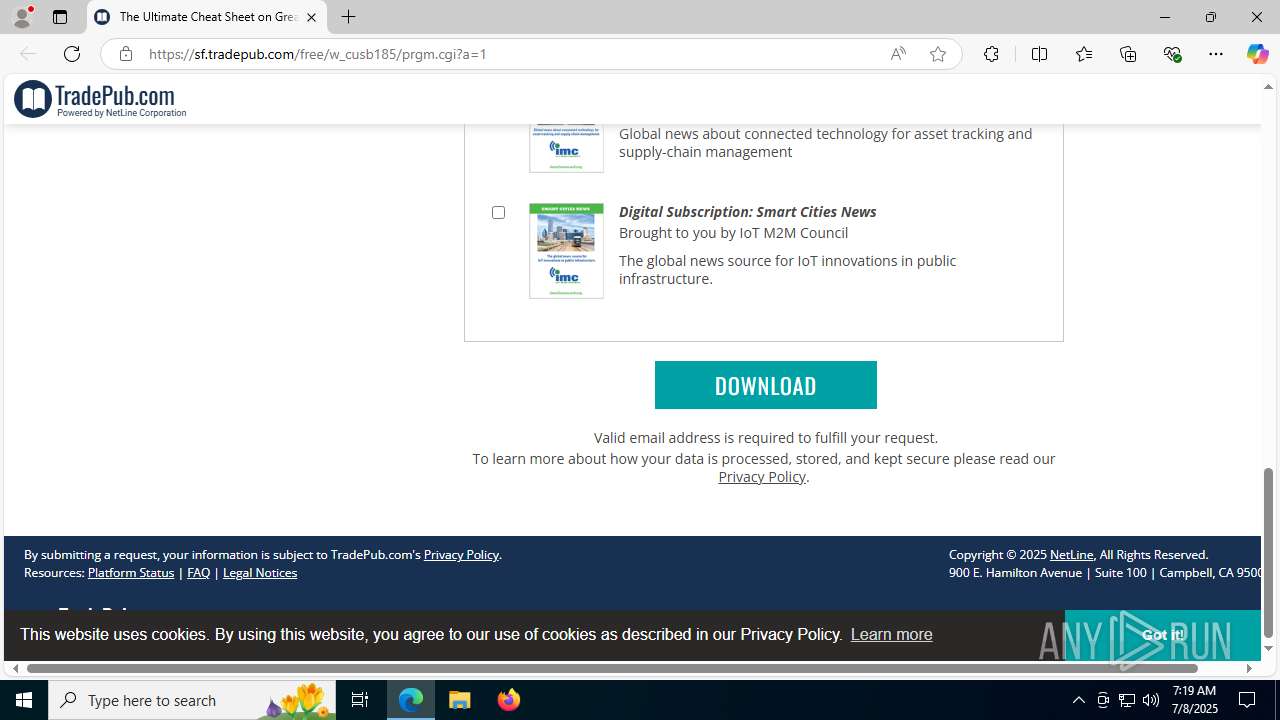1280x720 pixels.
Task: View site information lock icon
Action: 126,54
